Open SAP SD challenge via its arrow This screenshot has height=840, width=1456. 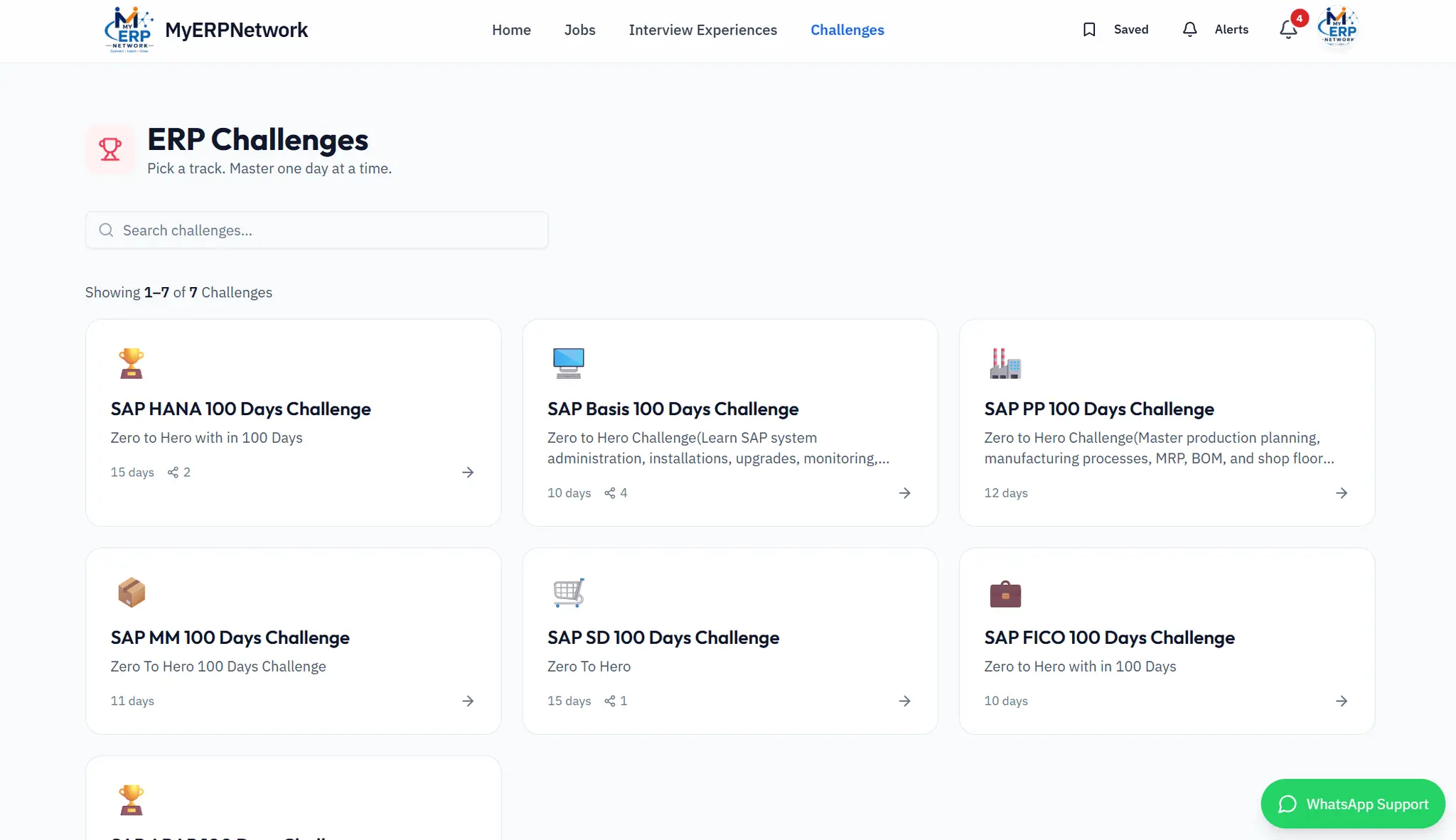click(x=905, y=701)
